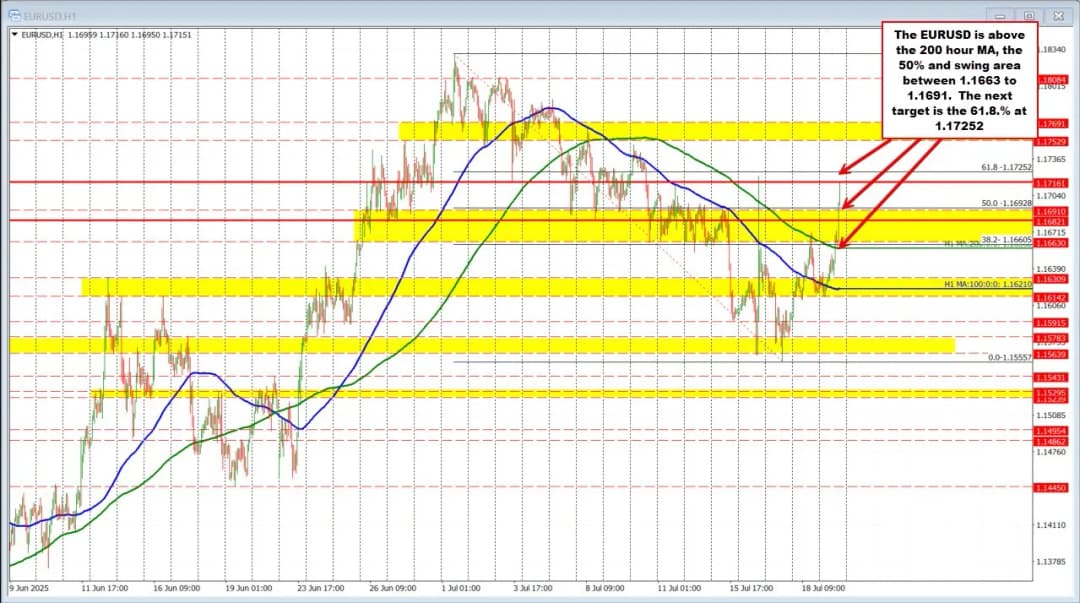Expand the triangle beside the EURUSD,H1 symbol
The image size is (1080, 603).
point(13,34)
